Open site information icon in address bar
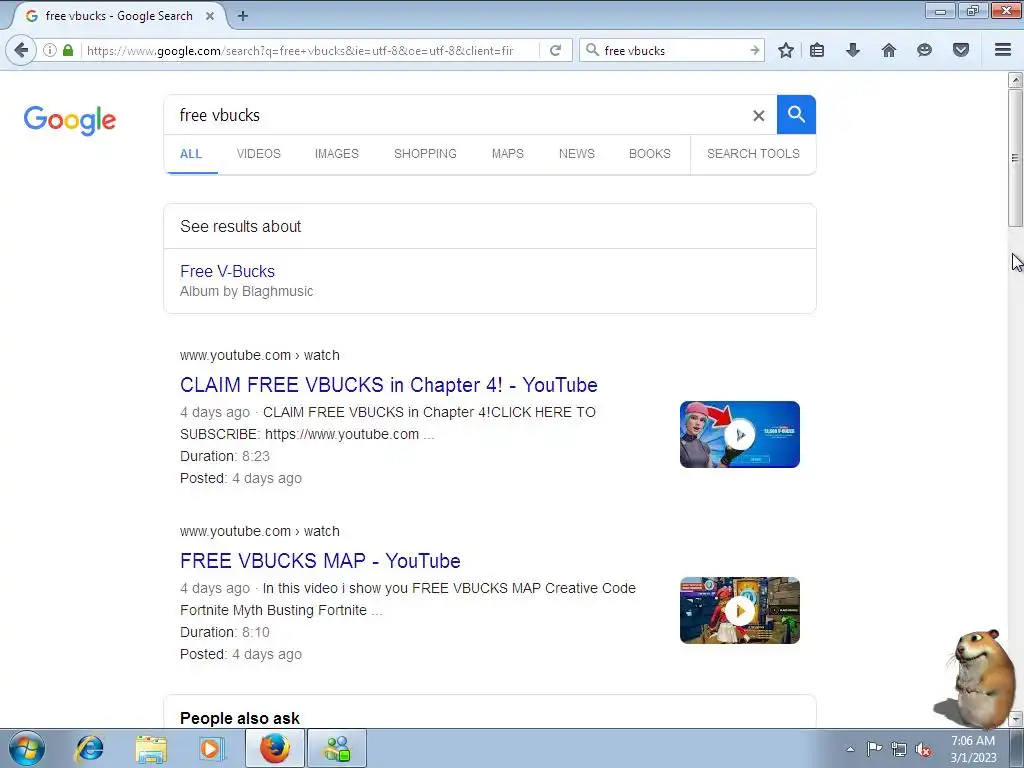1024x768 pixels. [50, 50]
